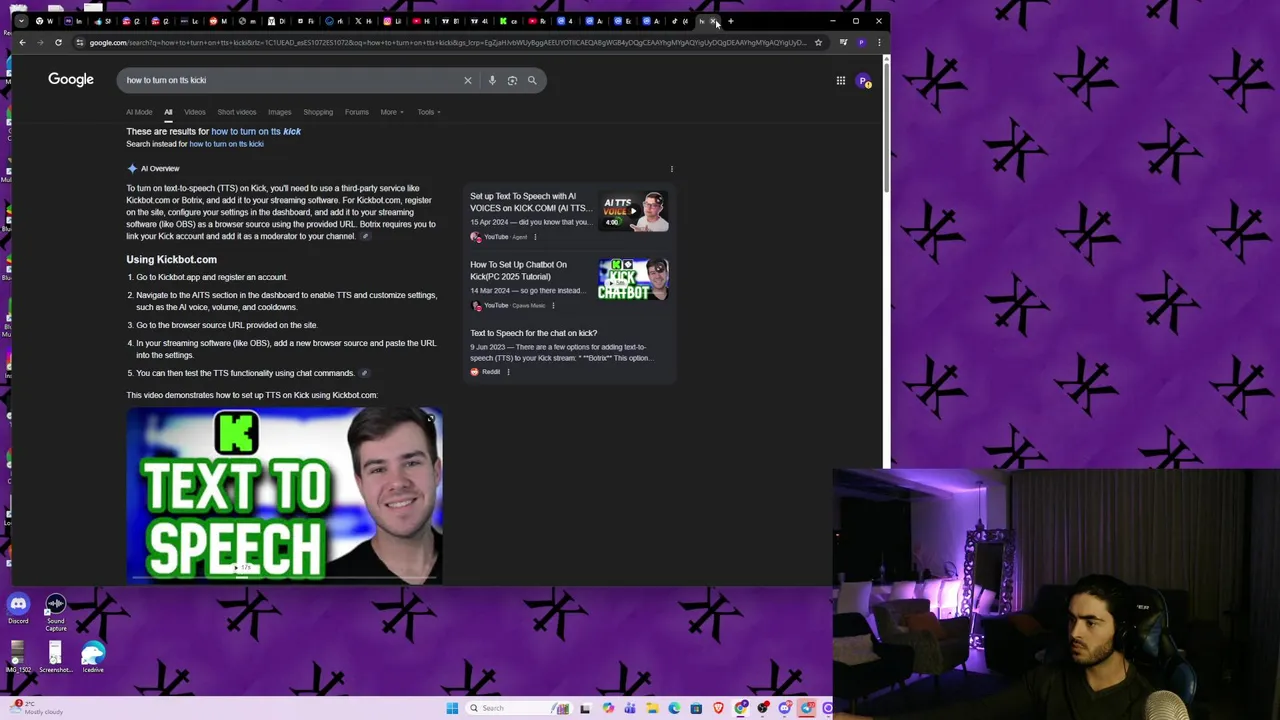The image size is (1280, 720).
Task: Open source link icon after overview paragraph
Action: click(365, 236)
